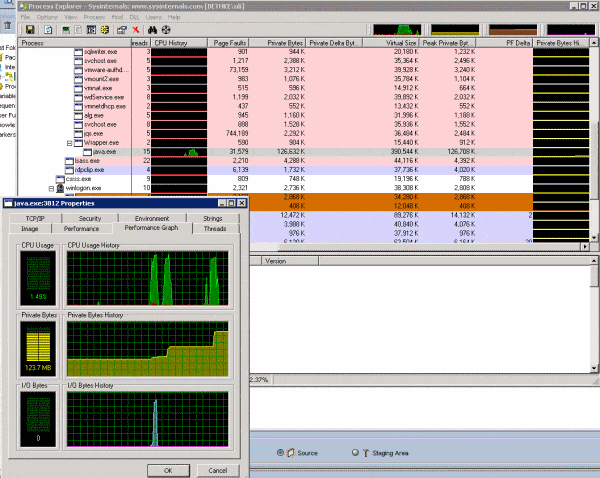Toggle the lower pane toolbar icon
Image resolution: width=600 pixels, height=478 pixels.
point(91,30)
